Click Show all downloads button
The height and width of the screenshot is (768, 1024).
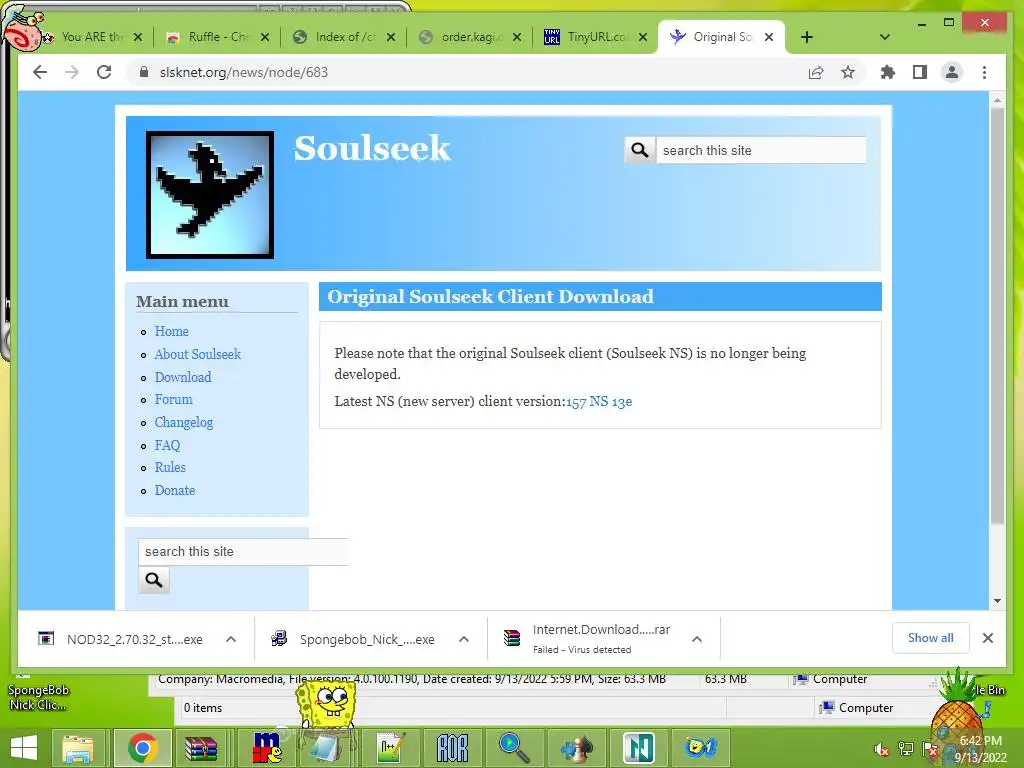coord(930,638)
